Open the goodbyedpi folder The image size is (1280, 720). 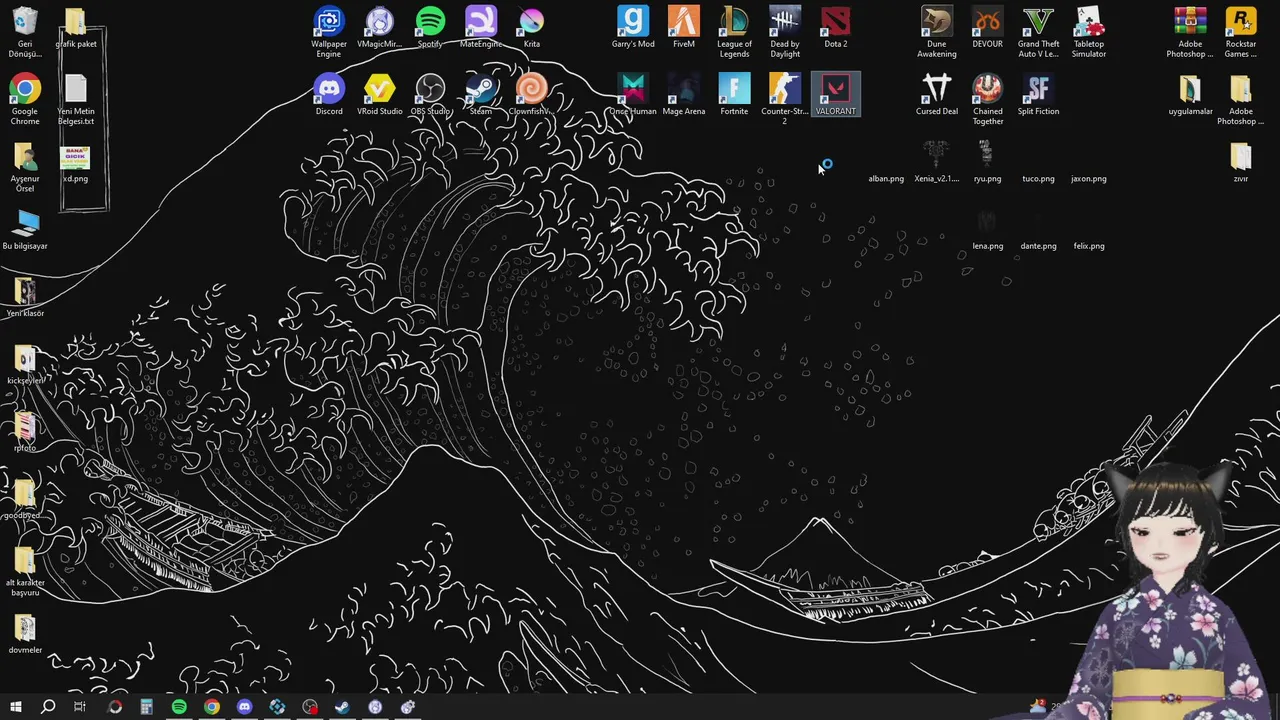click(25, 497)
